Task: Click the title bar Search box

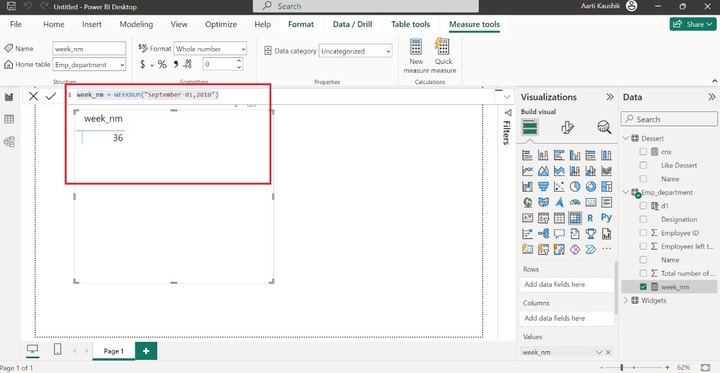Action: [366, 6]
